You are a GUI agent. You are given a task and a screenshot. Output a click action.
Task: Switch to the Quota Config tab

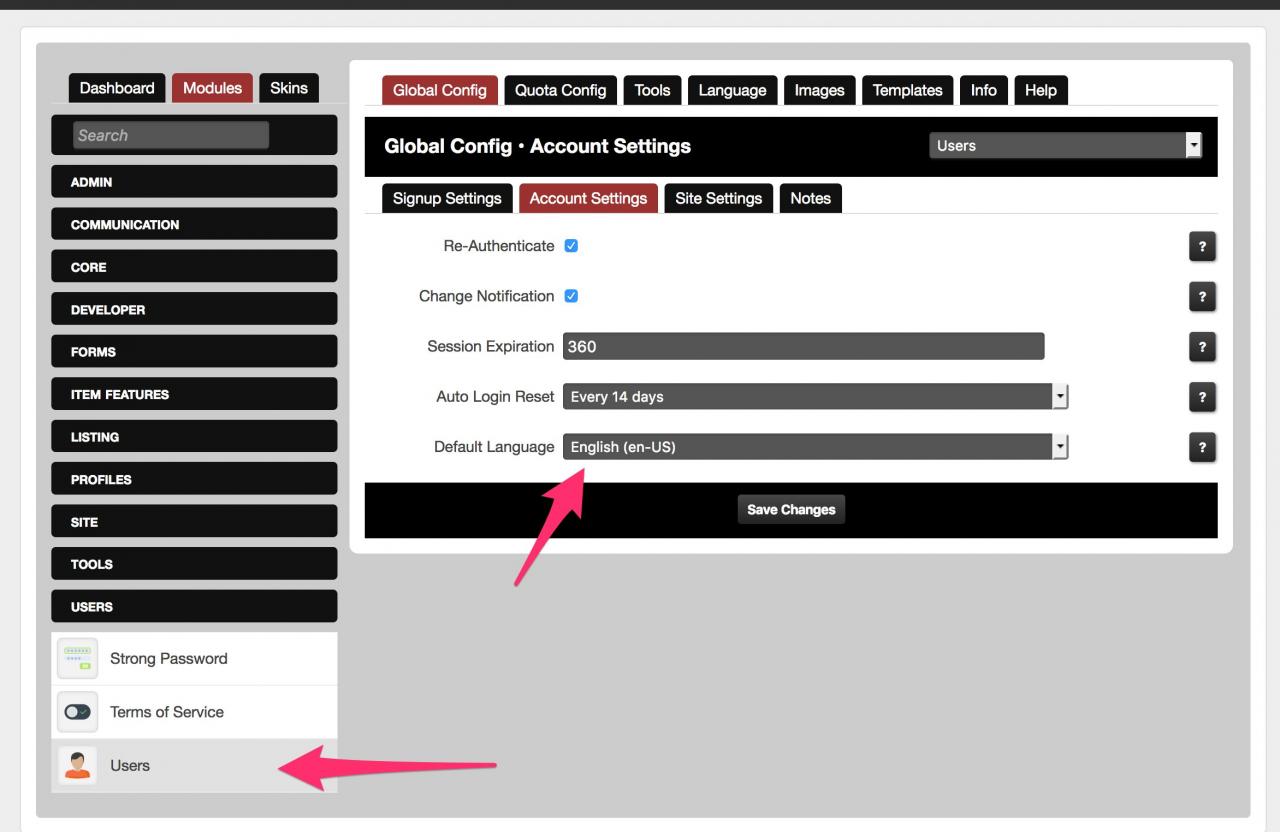(x=560, y=90)
